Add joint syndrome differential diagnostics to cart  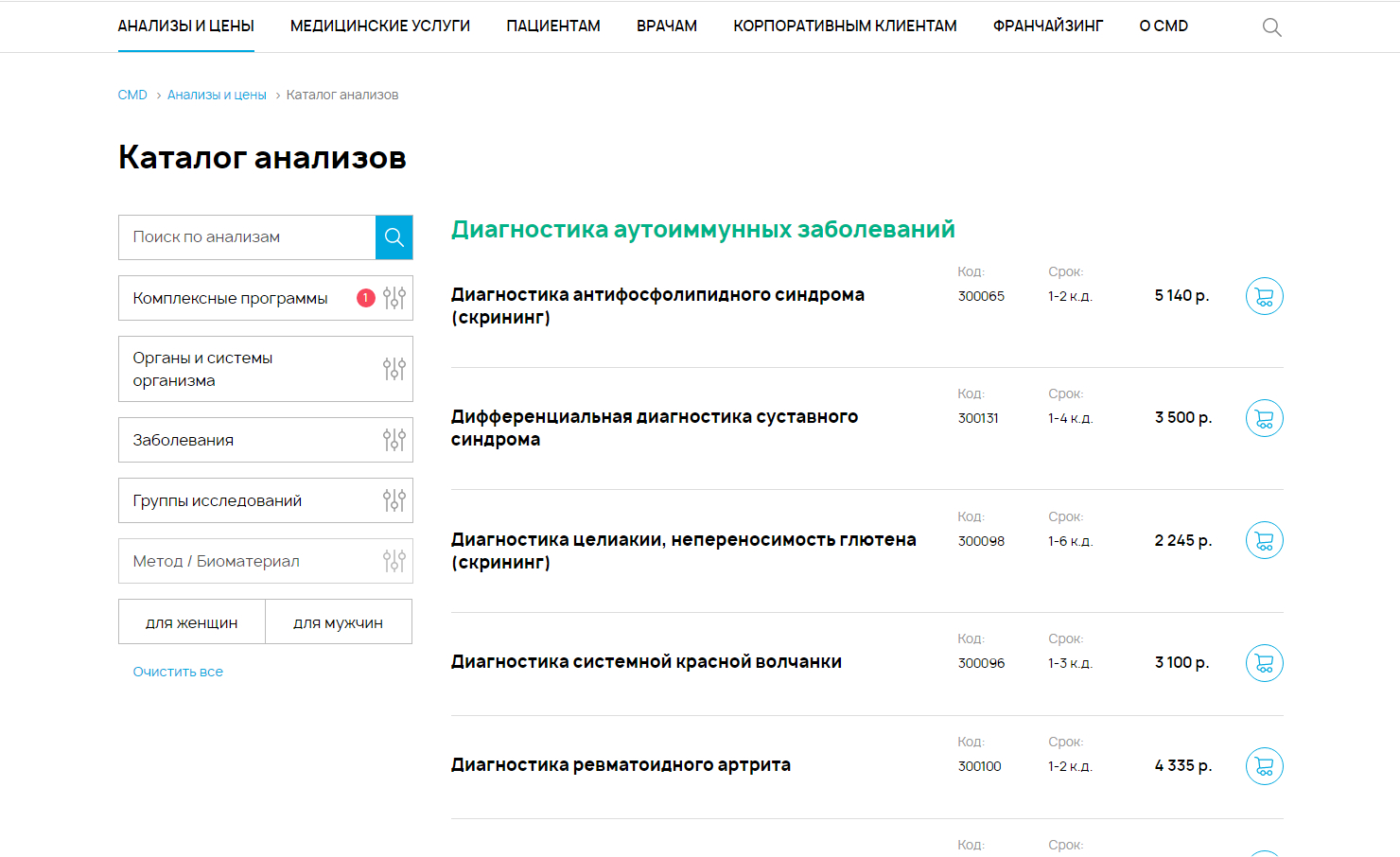(x=1264, y=418)
